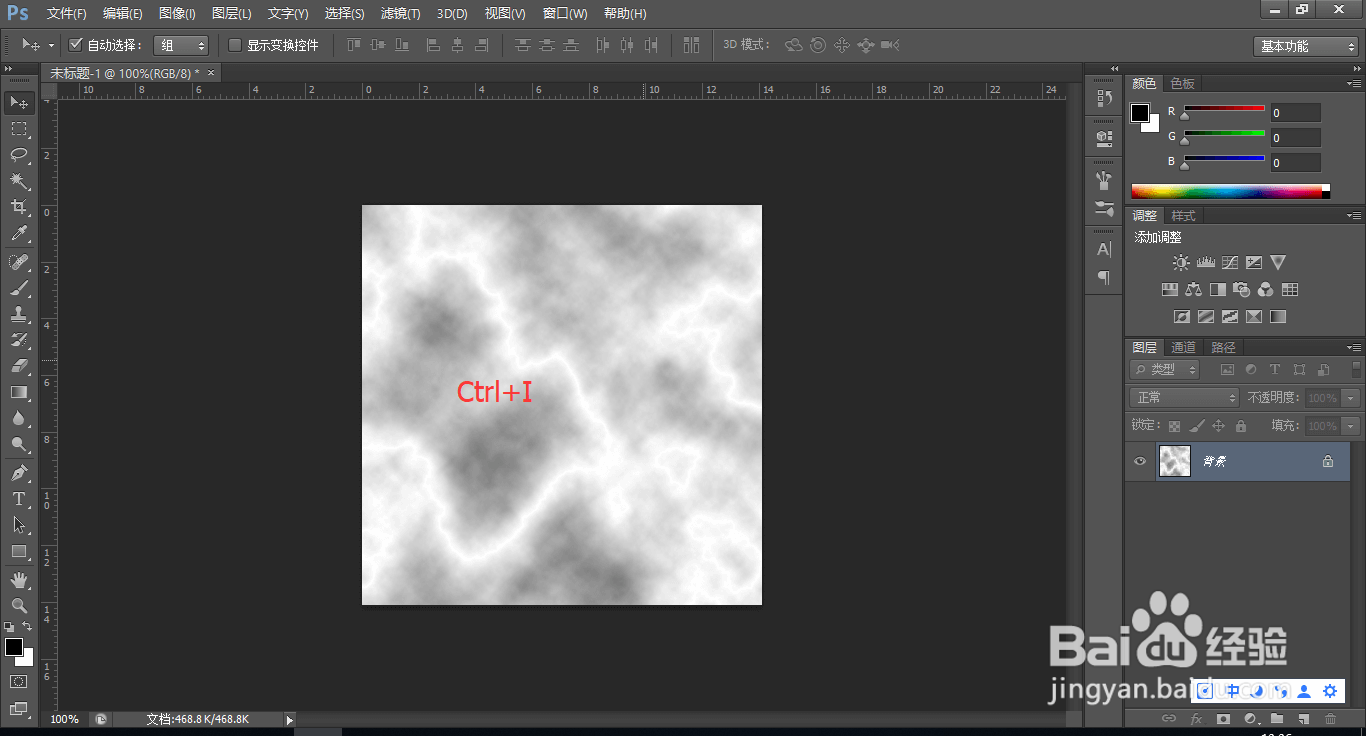Select the Blur tool

(x=19, y=418)
